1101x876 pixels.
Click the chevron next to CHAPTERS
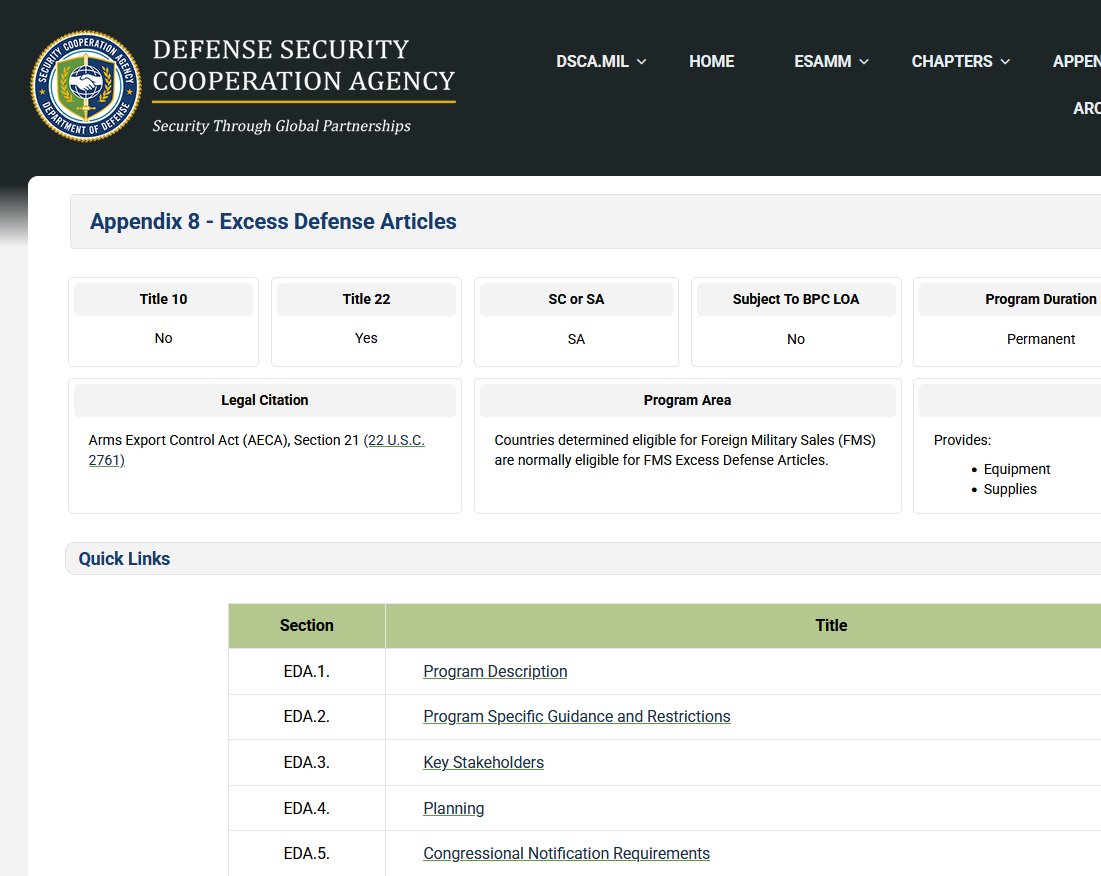pyautogui.click(x=1005, y=62)
